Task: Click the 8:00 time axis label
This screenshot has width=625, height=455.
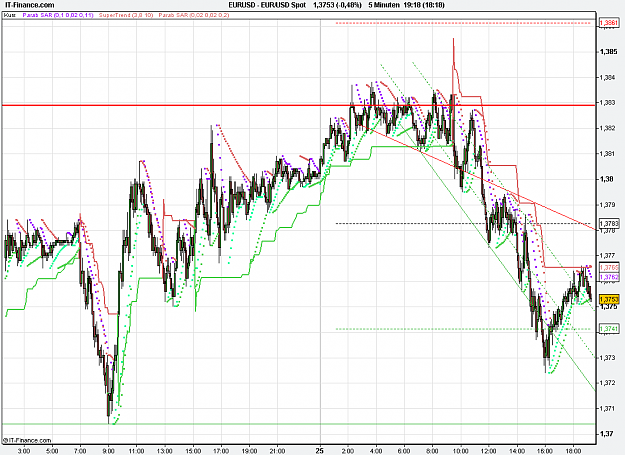Action: 432,451
